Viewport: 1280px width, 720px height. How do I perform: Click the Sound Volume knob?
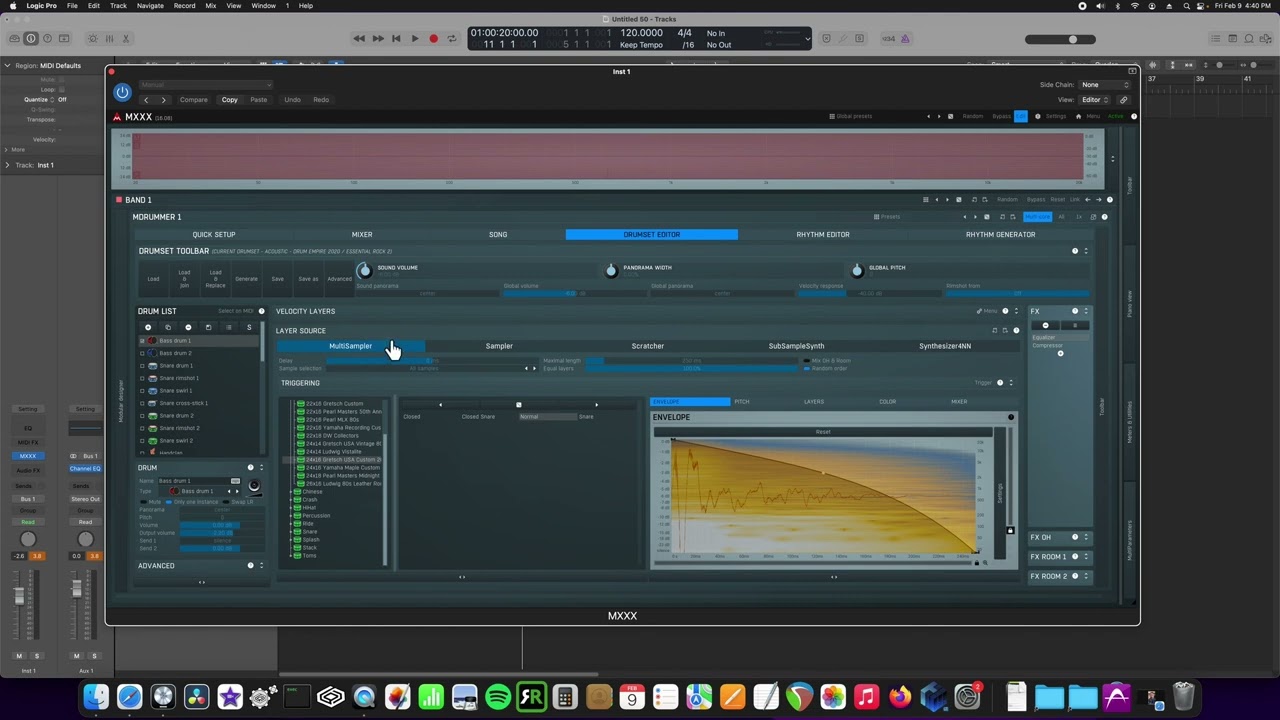[x=364, y=271]
